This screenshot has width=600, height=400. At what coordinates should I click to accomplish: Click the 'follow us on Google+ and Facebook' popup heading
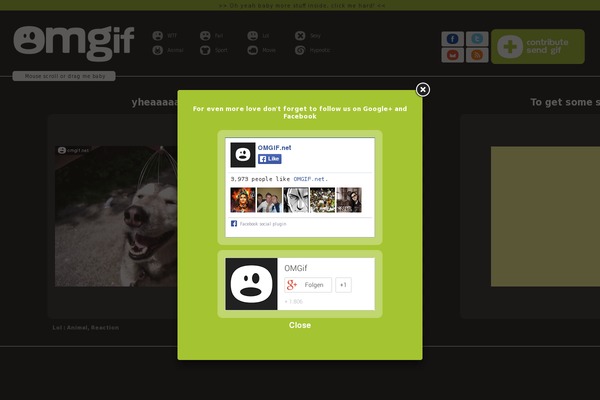300,113
